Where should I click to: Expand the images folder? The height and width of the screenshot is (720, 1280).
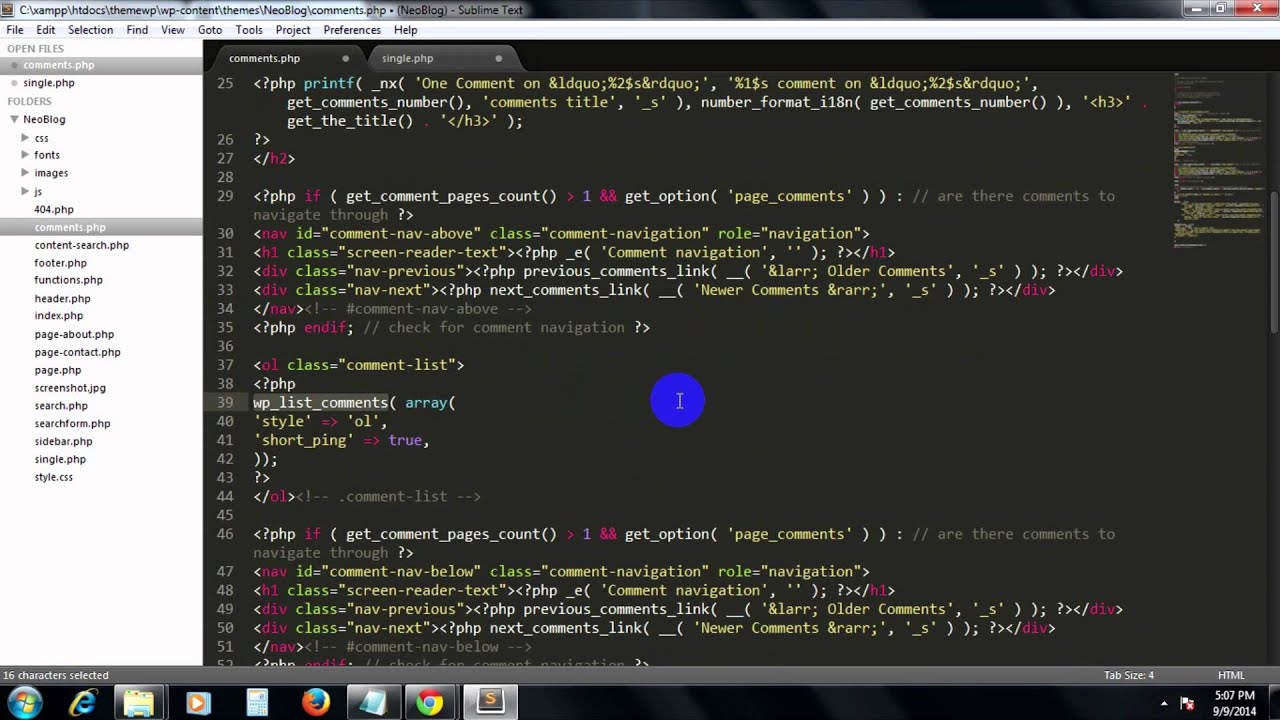coord(25,173)
